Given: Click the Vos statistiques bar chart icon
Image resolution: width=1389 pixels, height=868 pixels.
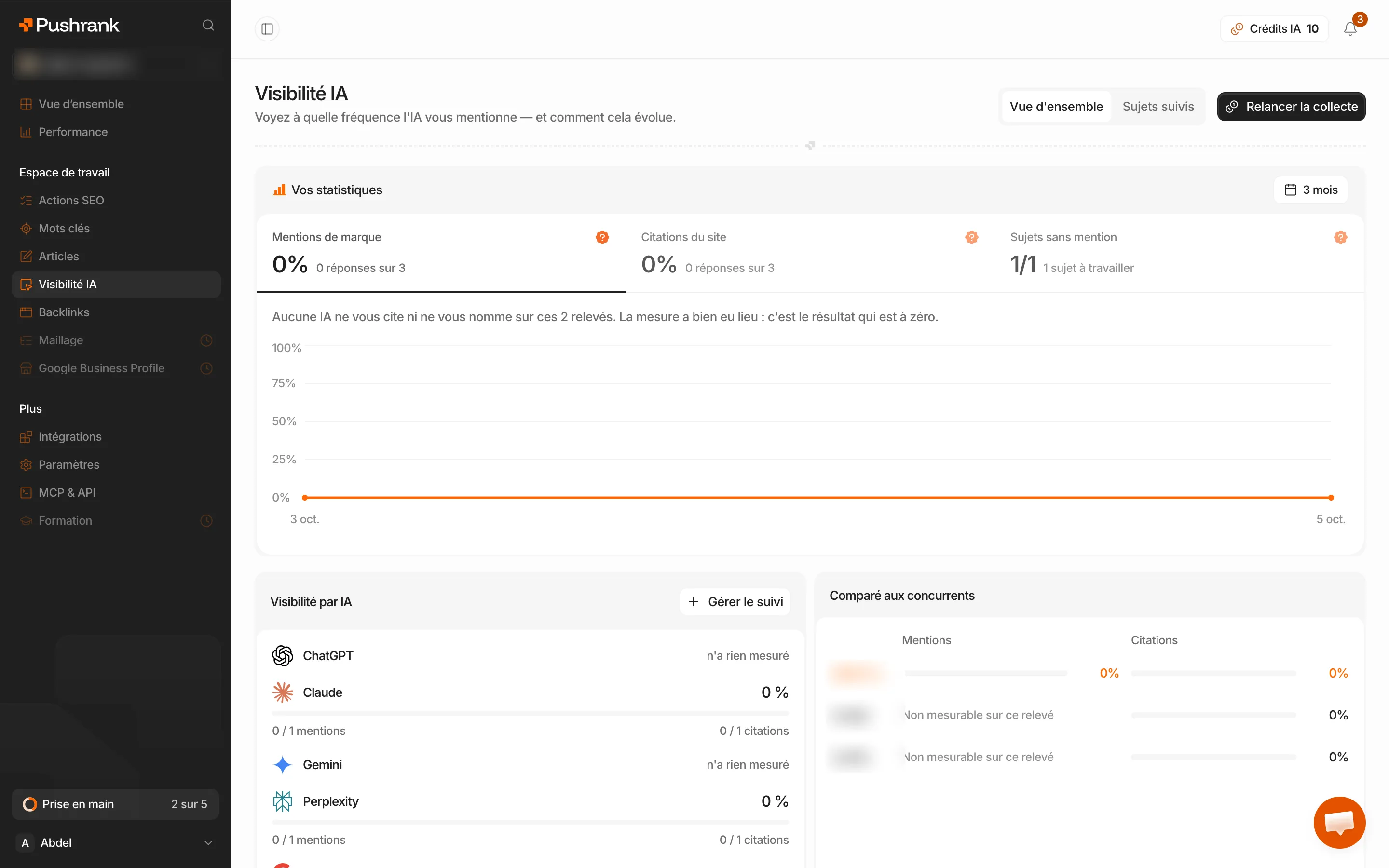Looking at the screenshot, I should (280, 190).
